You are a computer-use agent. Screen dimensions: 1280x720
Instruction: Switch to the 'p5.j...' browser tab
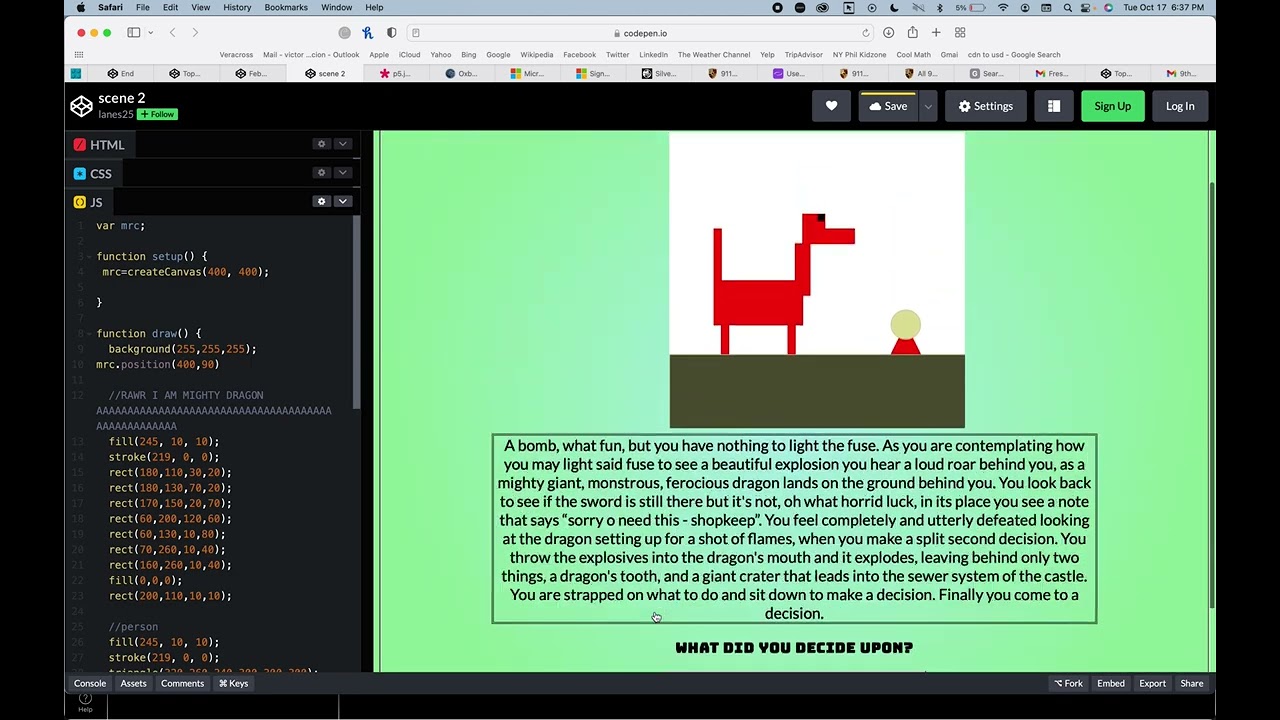pos(396,73)
